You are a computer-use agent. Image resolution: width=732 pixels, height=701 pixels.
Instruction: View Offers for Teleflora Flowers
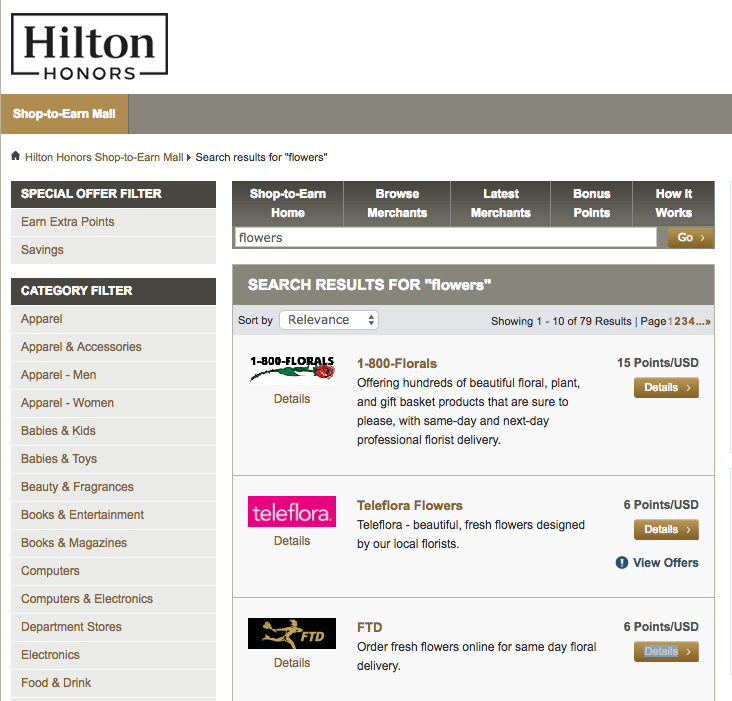pos(666,563)
